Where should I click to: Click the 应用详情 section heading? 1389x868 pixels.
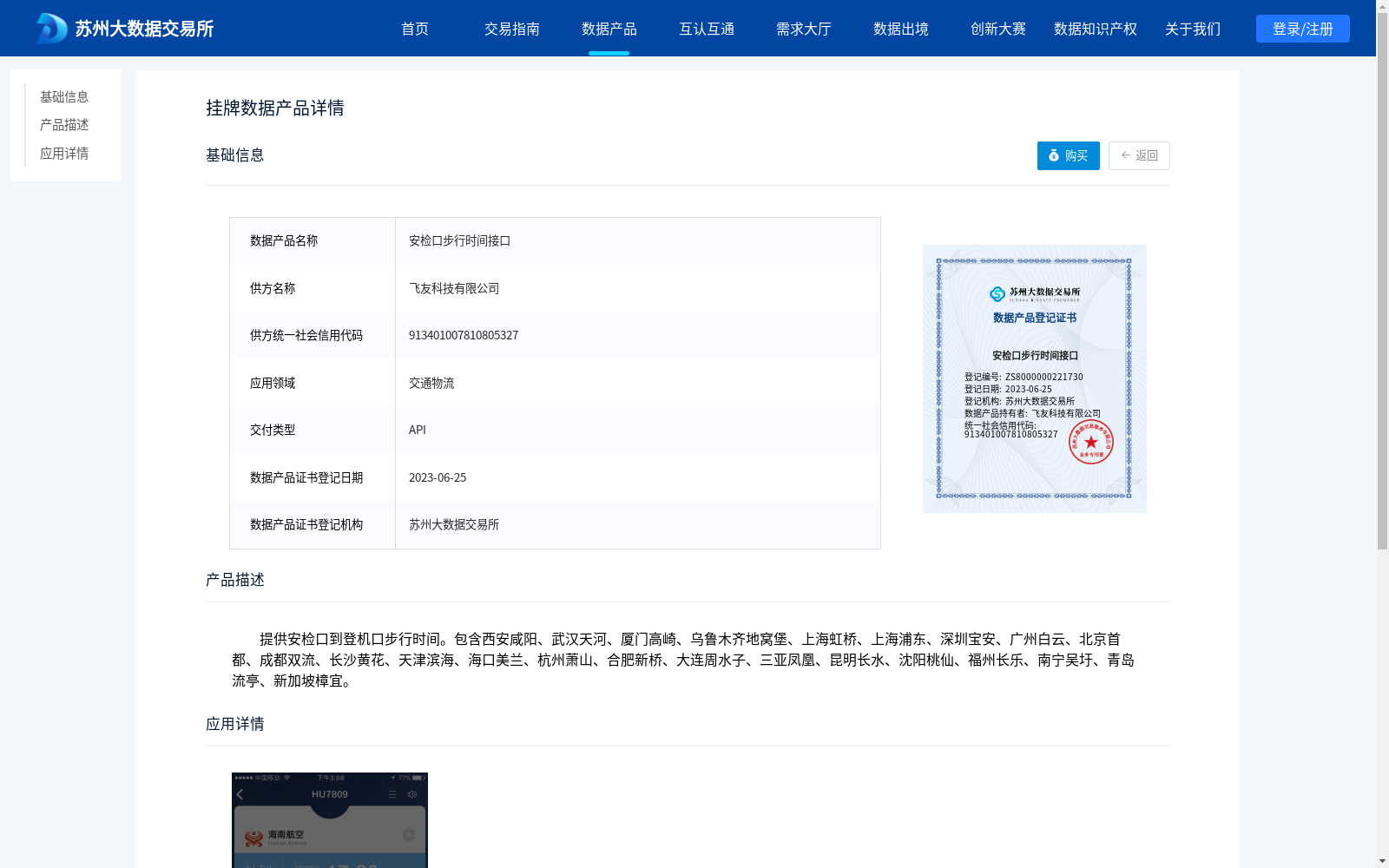(x=235, y=724)
